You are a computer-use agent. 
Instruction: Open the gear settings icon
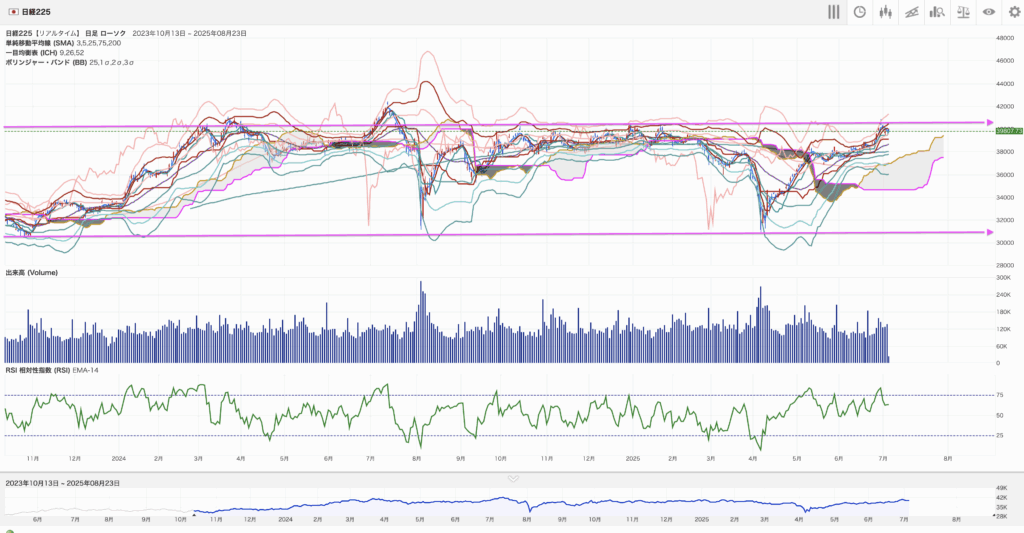point(1014,12)
